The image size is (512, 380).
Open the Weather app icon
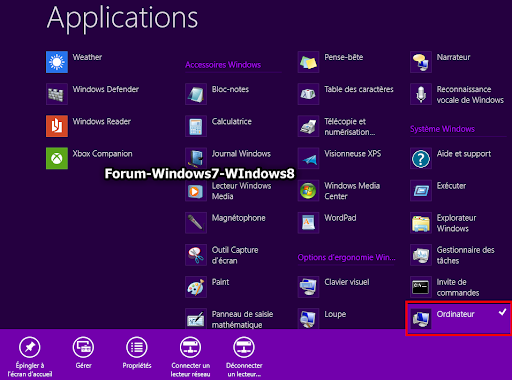(x=57, y=62)
